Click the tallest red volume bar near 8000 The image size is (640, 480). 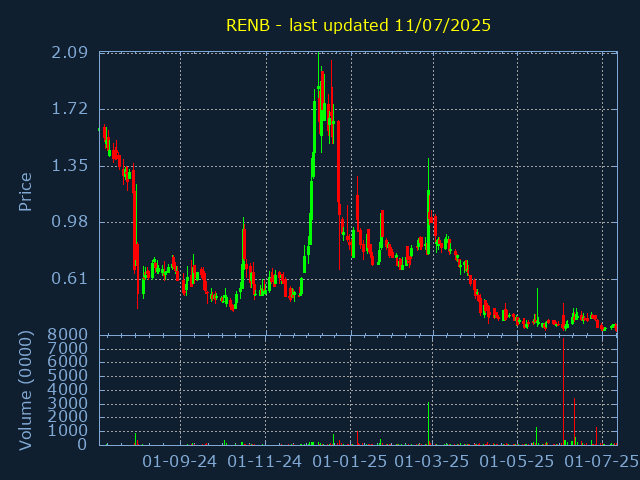click(563, 391)
